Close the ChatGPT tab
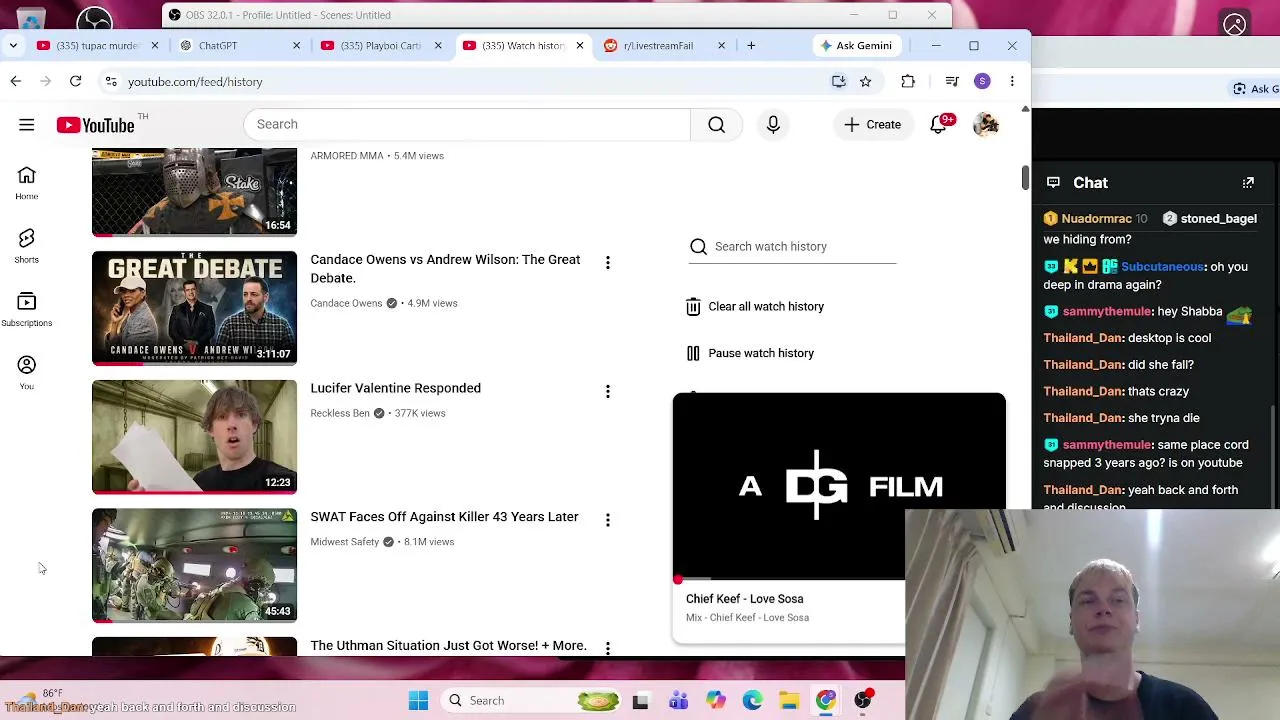The image size is (1280, 720). pos(296,46)
